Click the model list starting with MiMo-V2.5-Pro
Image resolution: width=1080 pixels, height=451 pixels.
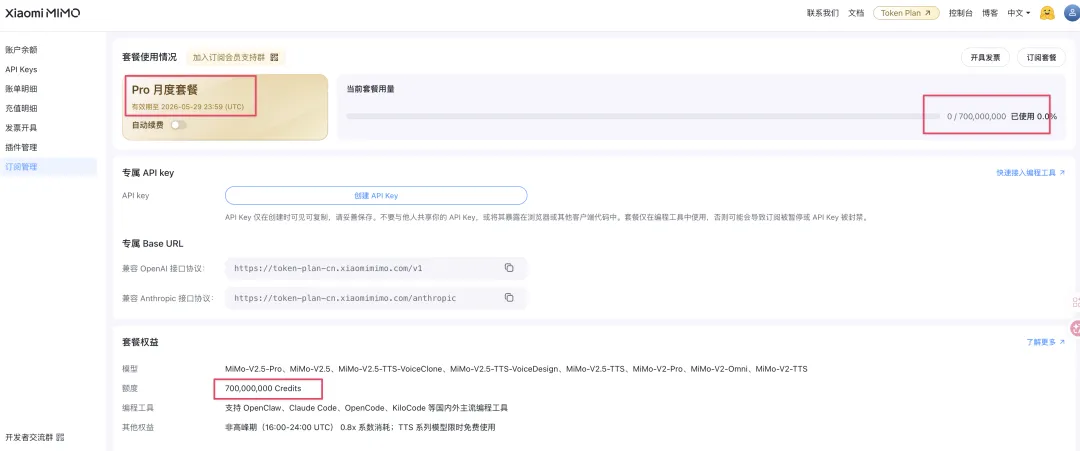point(516,369)
